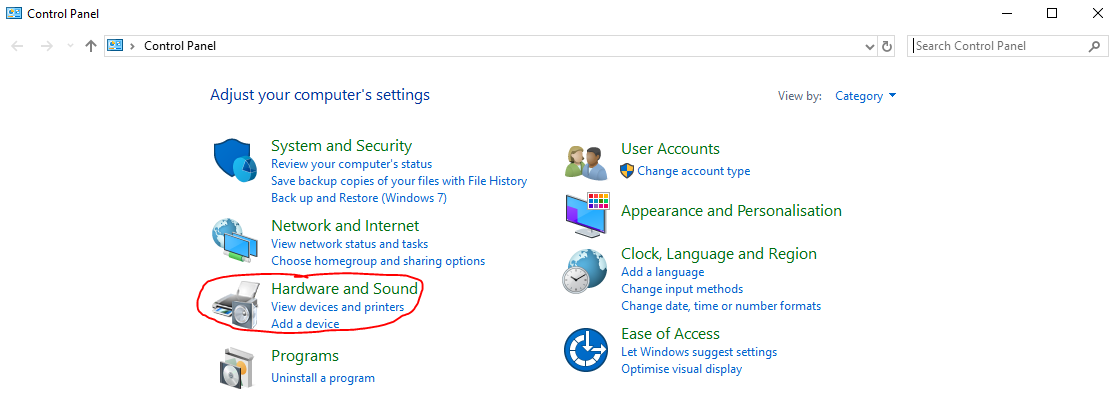Screen dimensions: 1115x402
Task: Click Let Windows suggest settings link
Action: click(x=698, y=352)
